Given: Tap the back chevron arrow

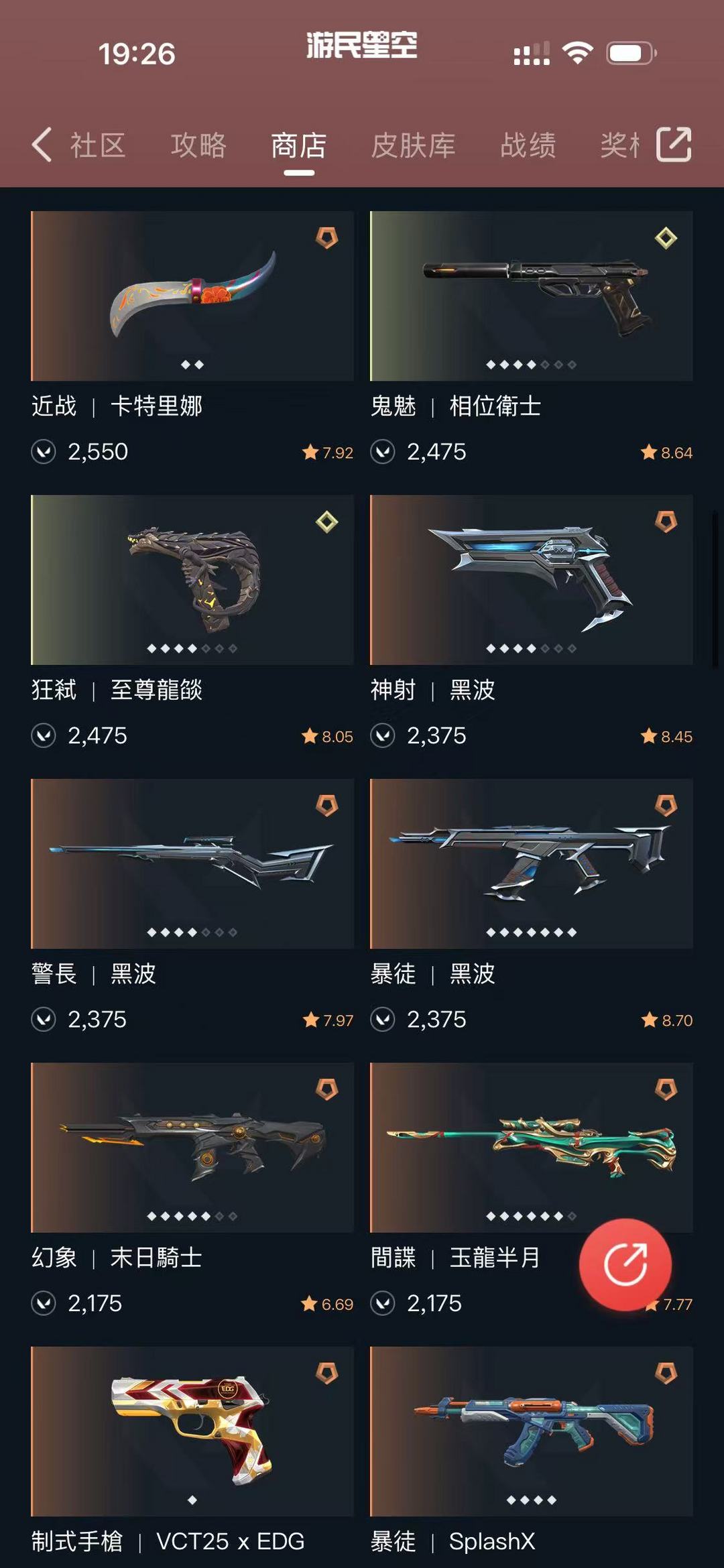Looking at the screenshot, I should coord(42,144).
